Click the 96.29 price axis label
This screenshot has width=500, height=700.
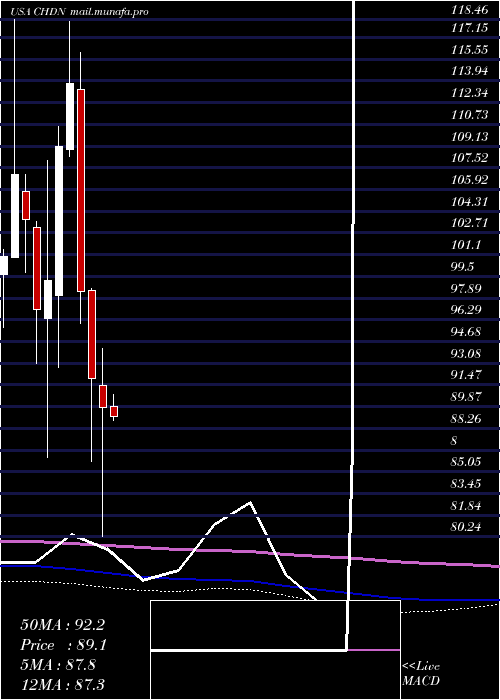tap(467, 310)
